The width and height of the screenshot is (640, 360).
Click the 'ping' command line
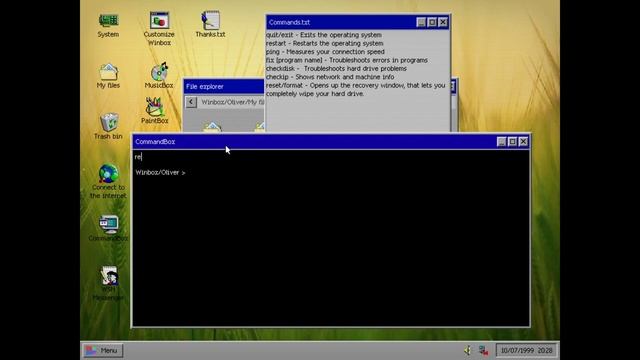coord(325,52)
